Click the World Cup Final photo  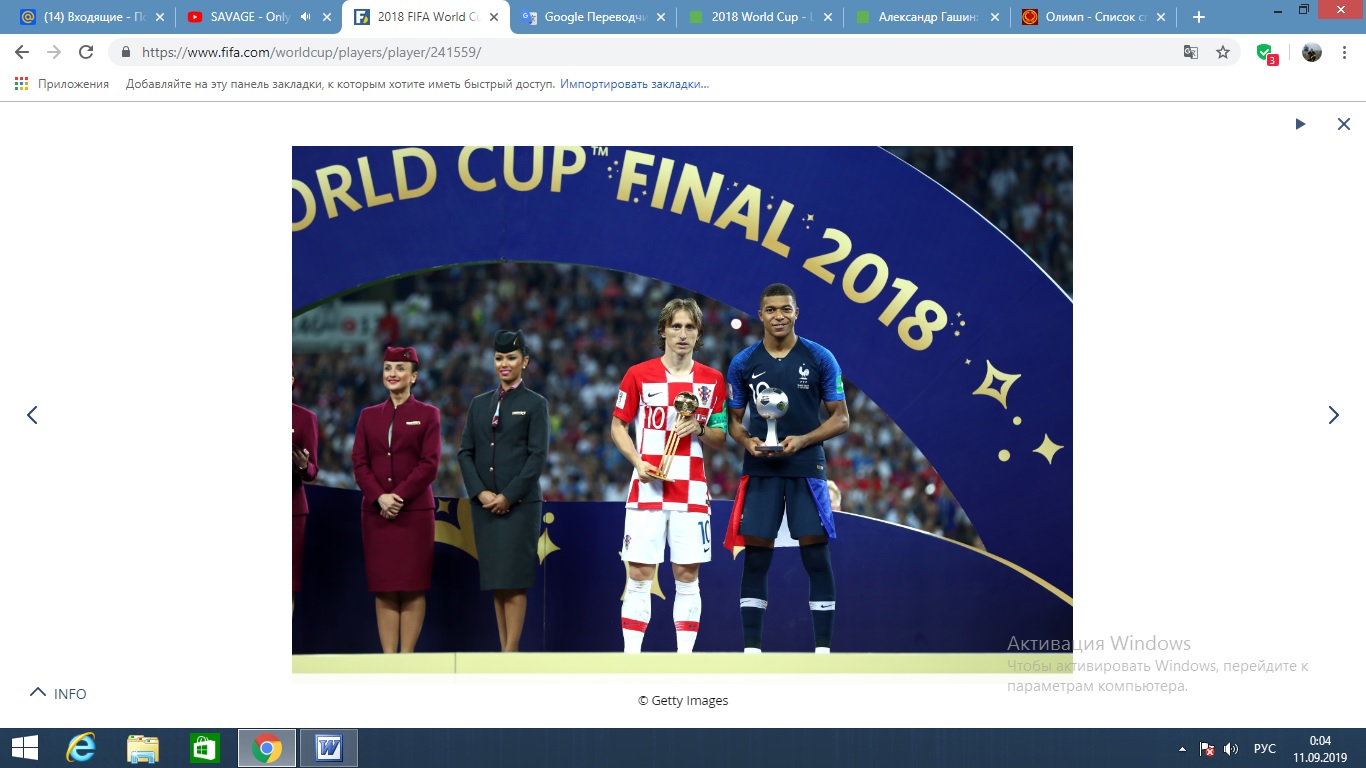point(682,410)
